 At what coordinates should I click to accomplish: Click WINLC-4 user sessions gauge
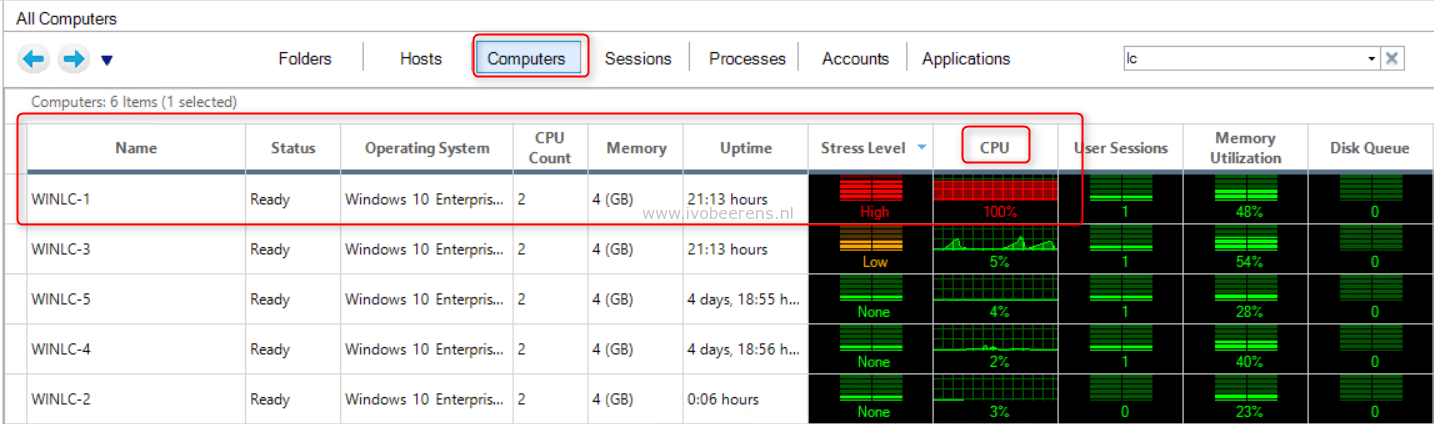coord(1120,348)
